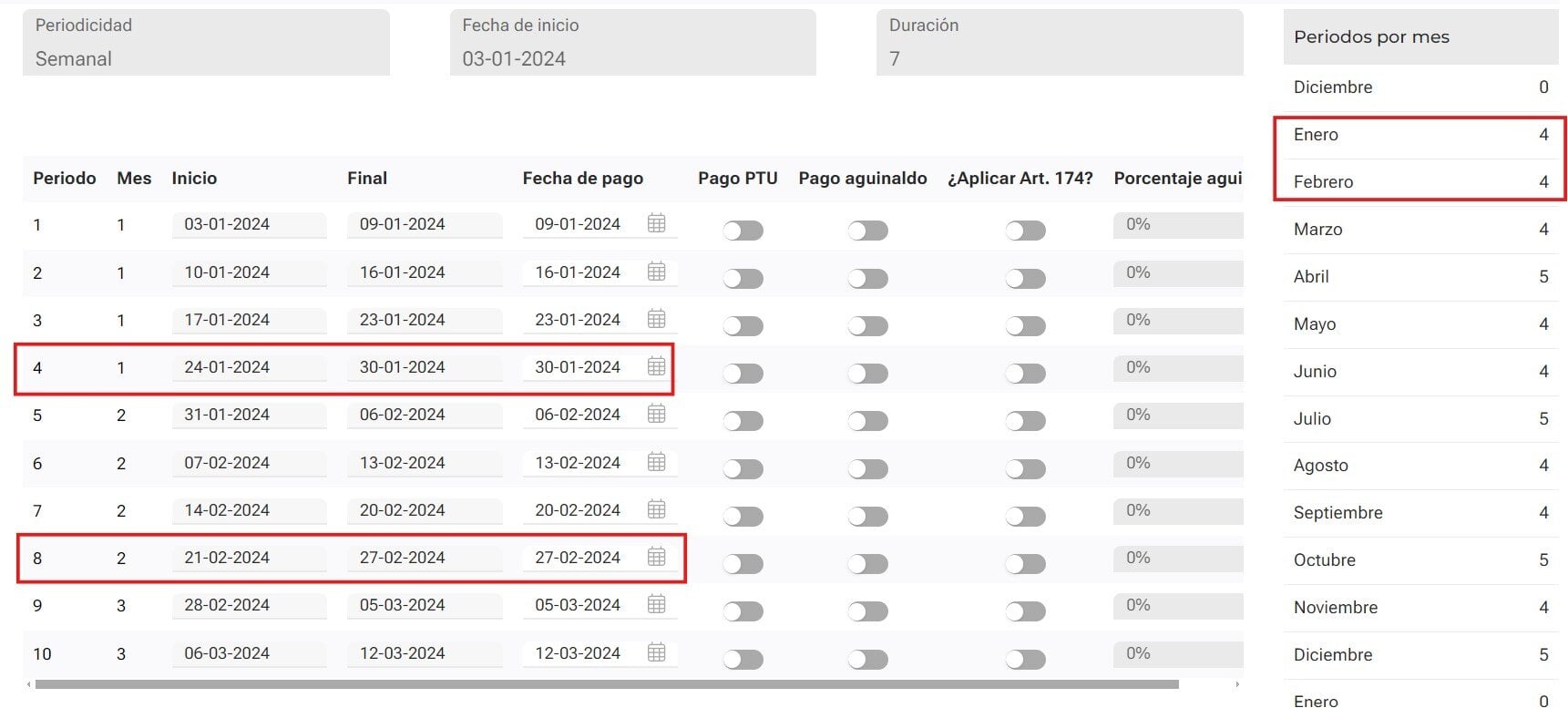Enable Aplicar Art. 174 for period 10

(1025, 660)
